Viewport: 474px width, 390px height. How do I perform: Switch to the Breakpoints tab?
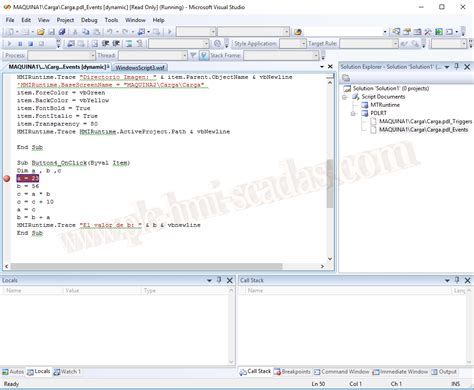coord(292,371)
